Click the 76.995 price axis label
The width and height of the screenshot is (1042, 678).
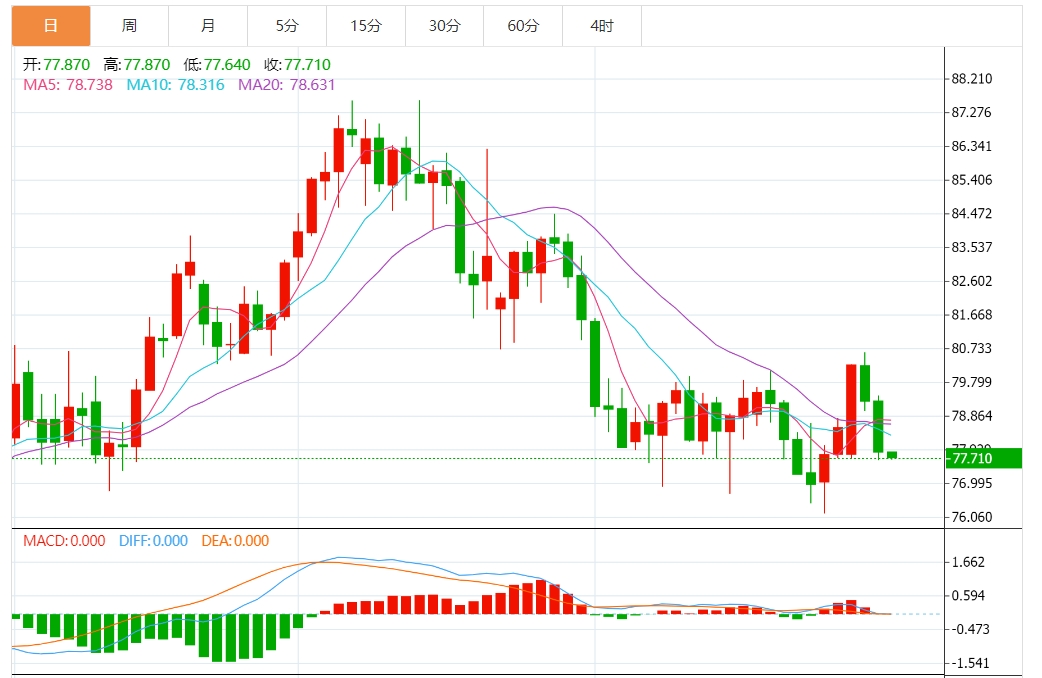(x=972, y=483)
